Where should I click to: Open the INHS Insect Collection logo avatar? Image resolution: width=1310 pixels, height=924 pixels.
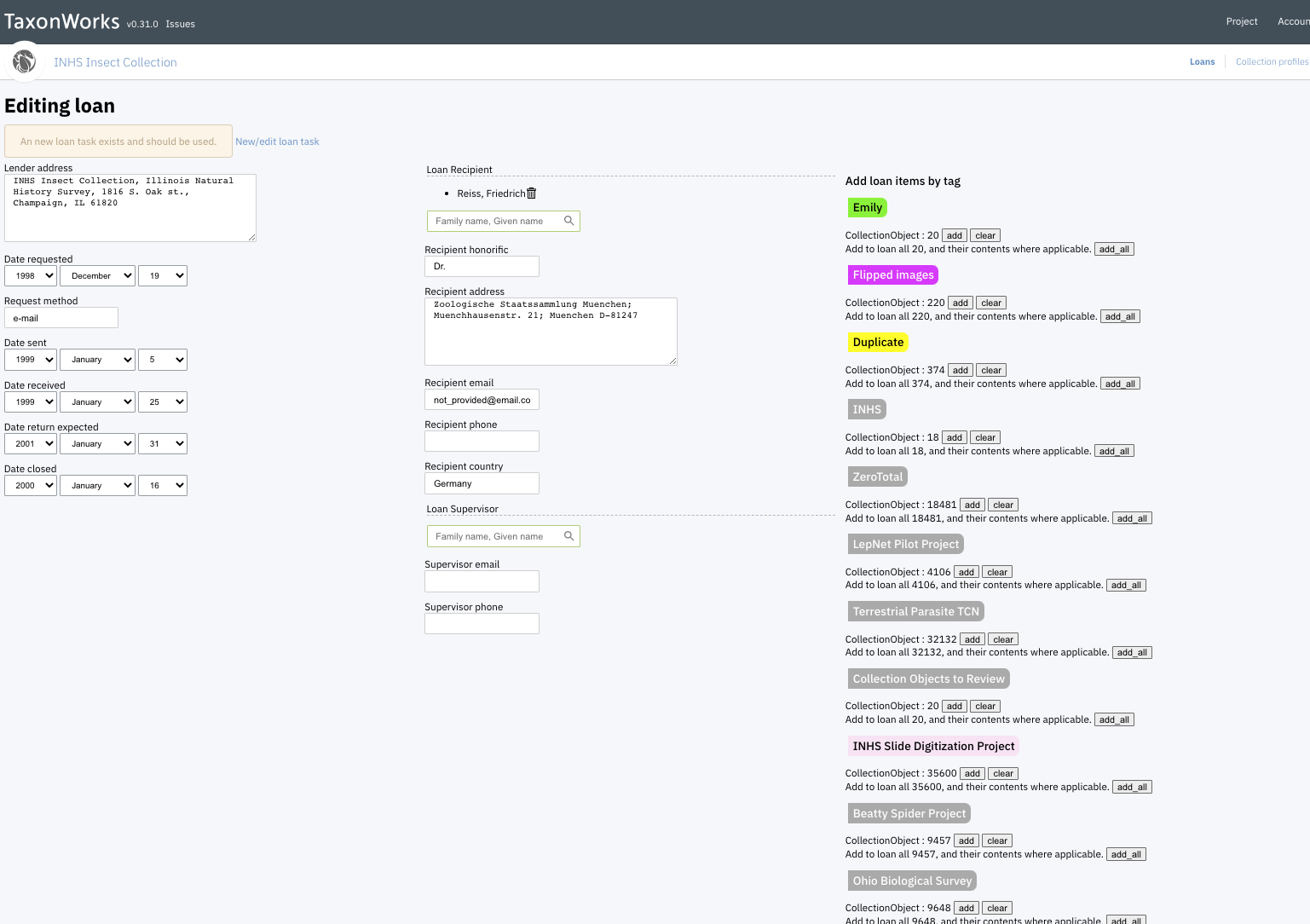[24, 61]
